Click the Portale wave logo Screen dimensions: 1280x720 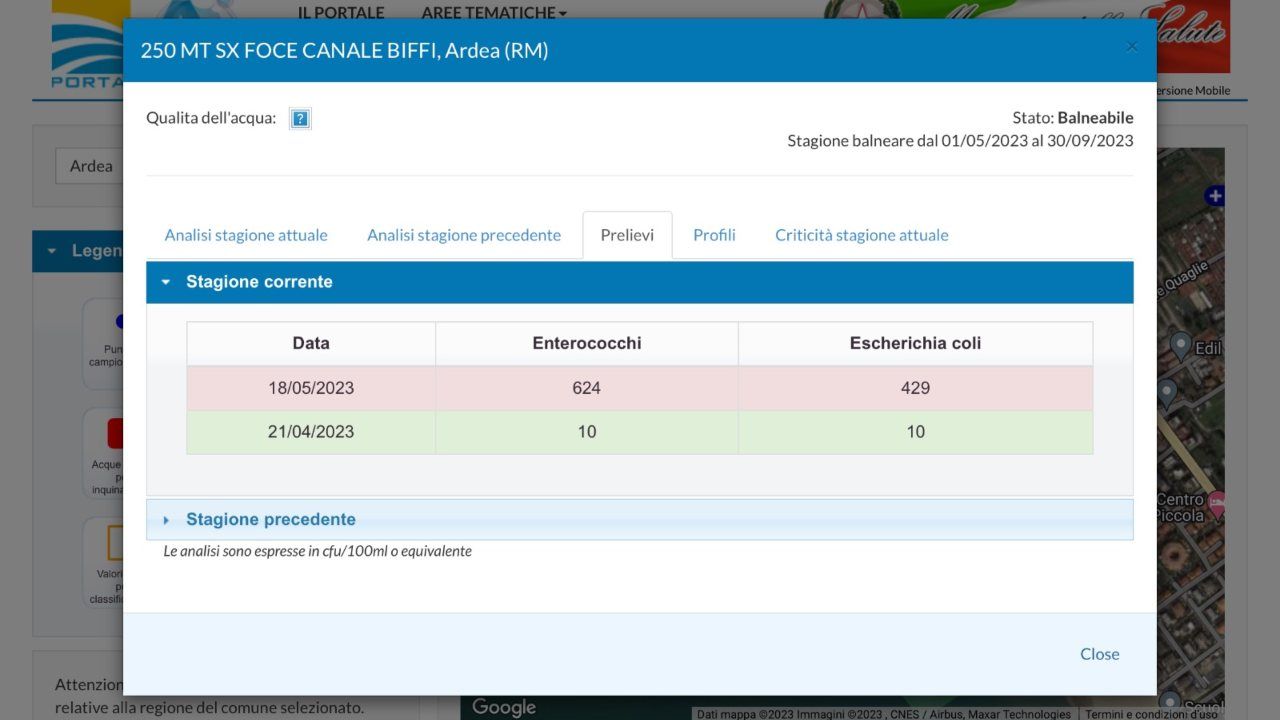tap(88, 45)
